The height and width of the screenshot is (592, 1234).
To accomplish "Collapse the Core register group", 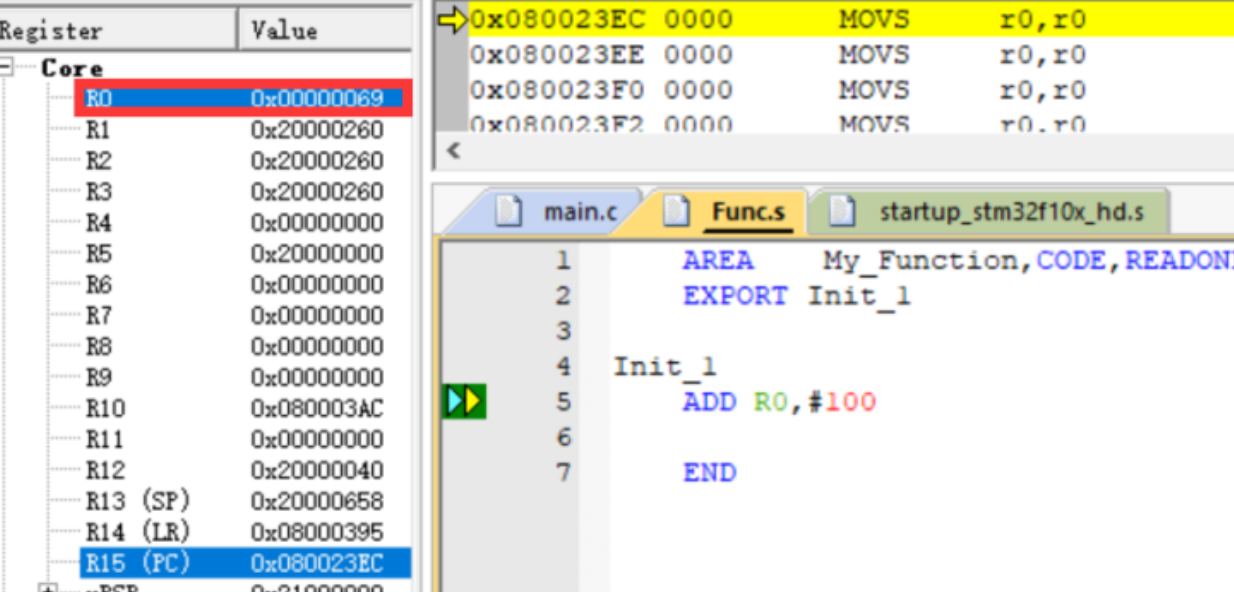I will [x=7, y=68].
